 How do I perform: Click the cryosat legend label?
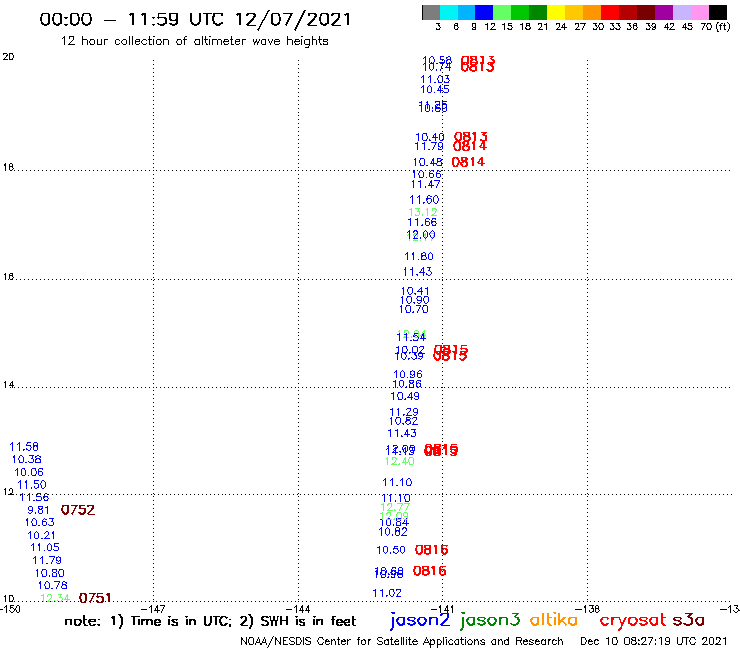click(x=632, y=620)
